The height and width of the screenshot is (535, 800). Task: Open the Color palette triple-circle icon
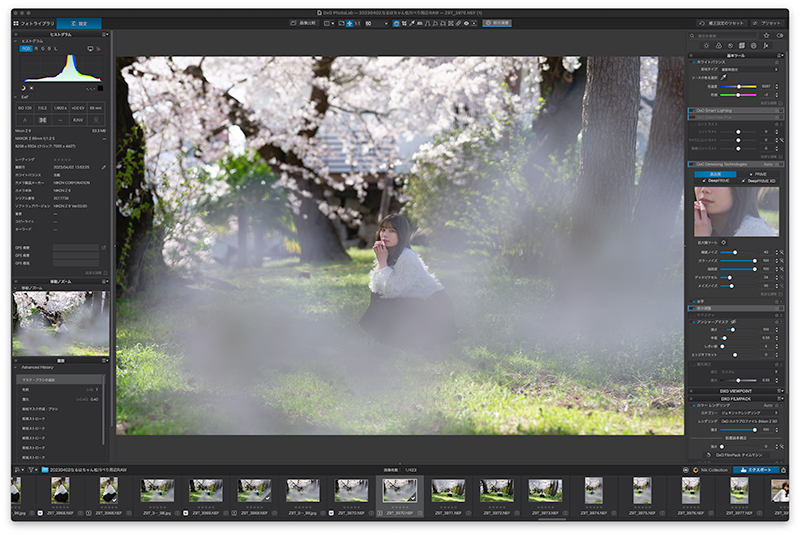(x=719, y=46)
